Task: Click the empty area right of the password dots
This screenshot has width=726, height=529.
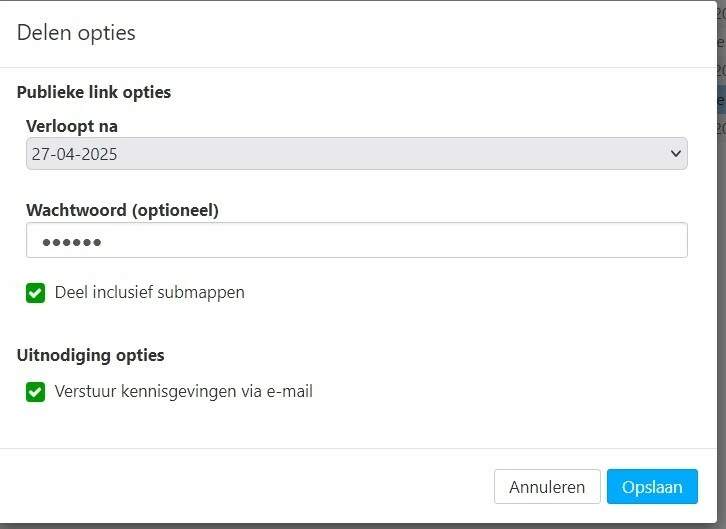Action: 394,241
